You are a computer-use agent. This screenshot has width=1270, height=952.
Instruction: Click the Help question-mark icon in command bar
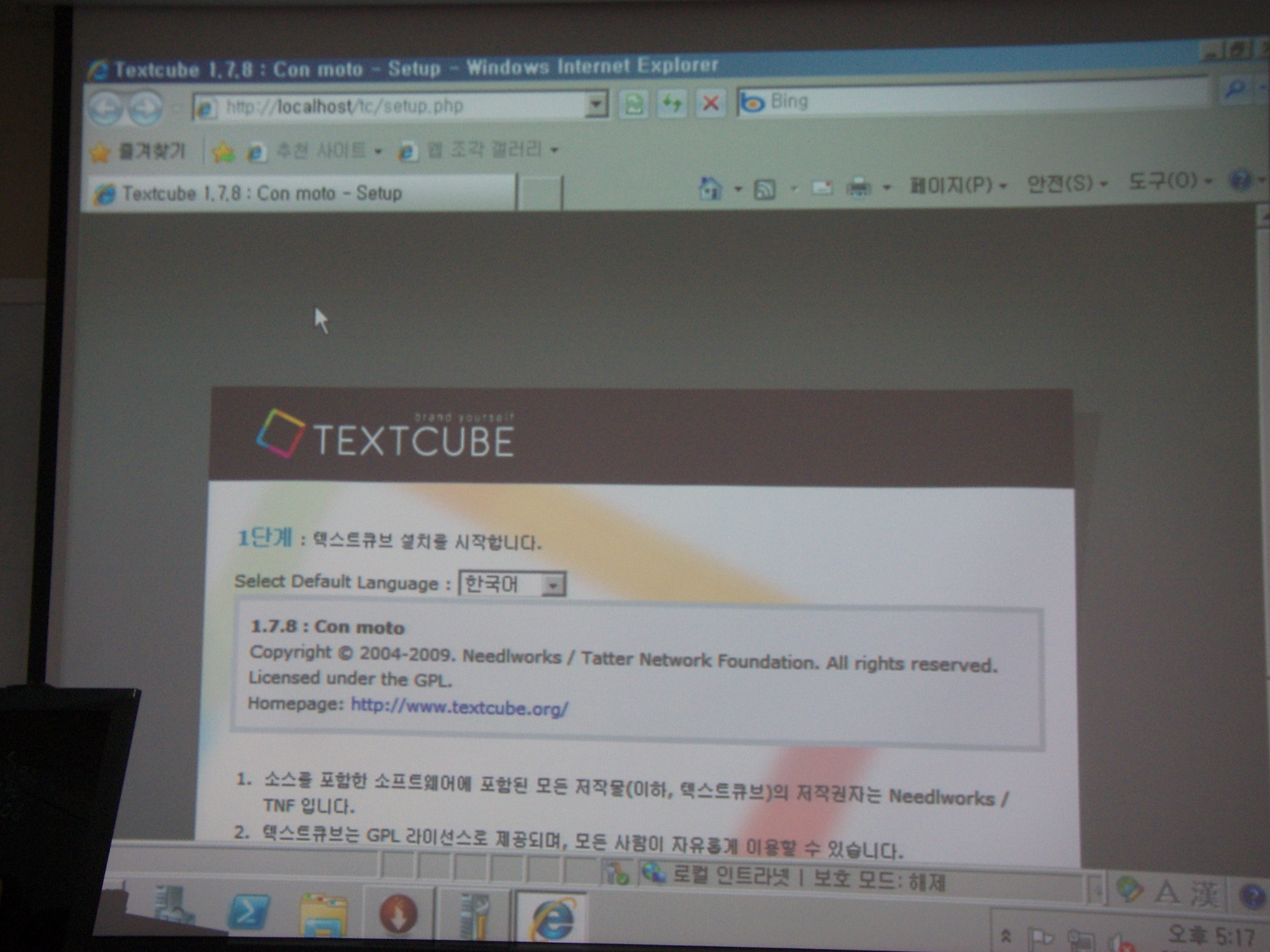(1240, 181)
